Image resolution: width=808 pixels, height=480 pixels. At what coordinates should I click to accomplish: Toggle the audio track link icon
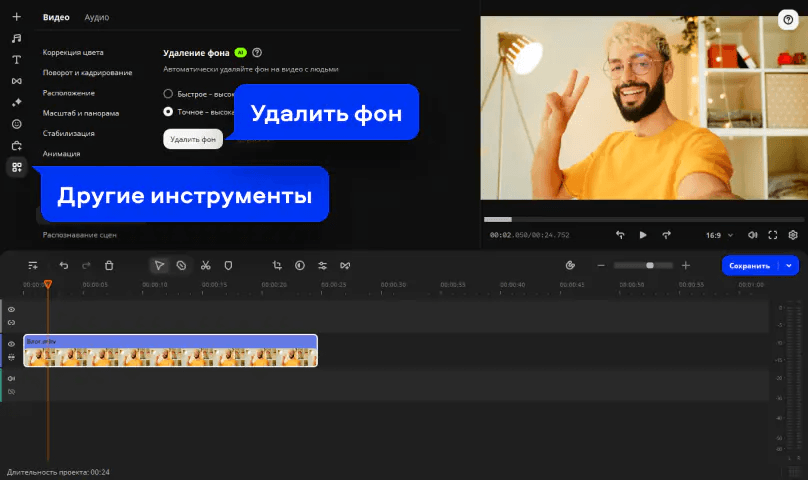tap(11, 392)
